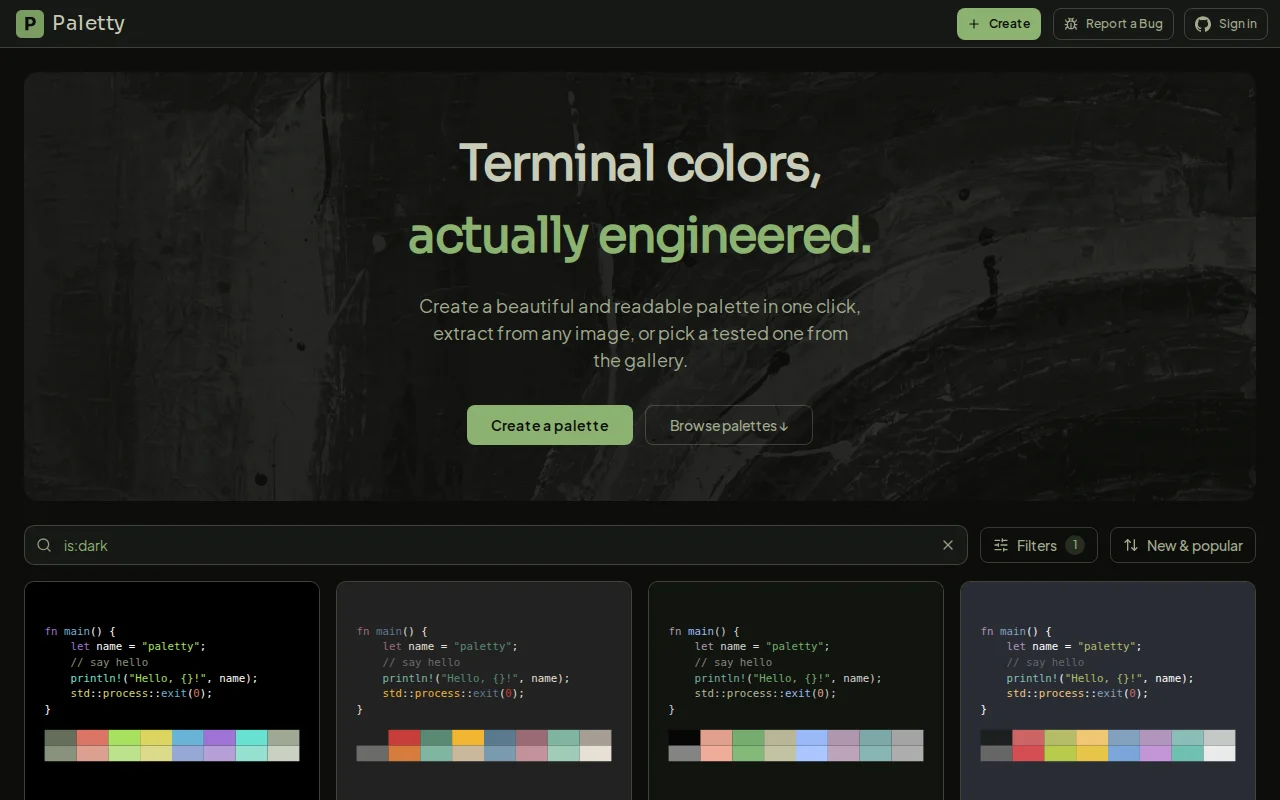Viewport: 1280px width, 800px height.
Task: Open the Paletty home link text
Action: click(88, 23)
